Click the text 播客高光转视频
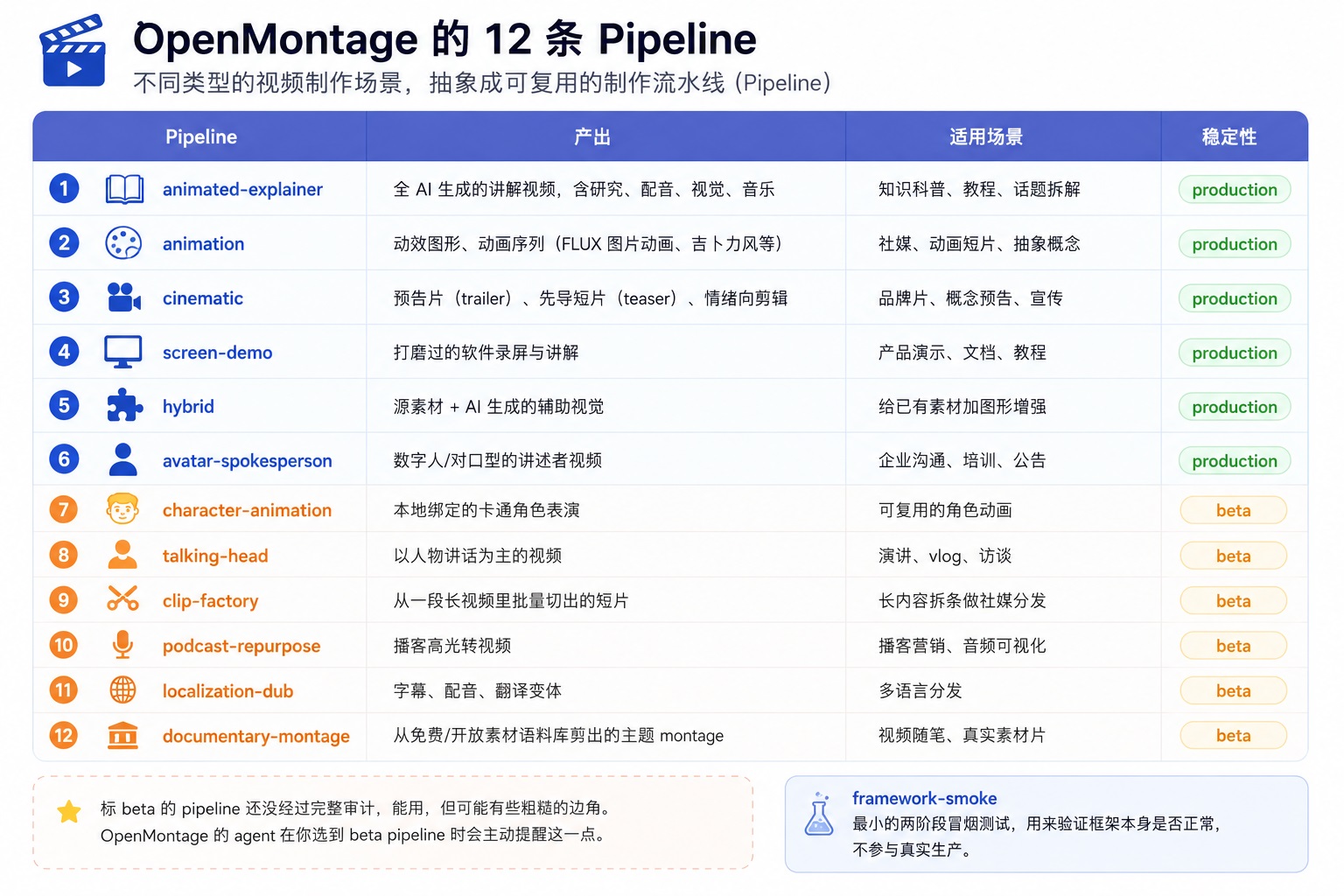 coord(451,646)
